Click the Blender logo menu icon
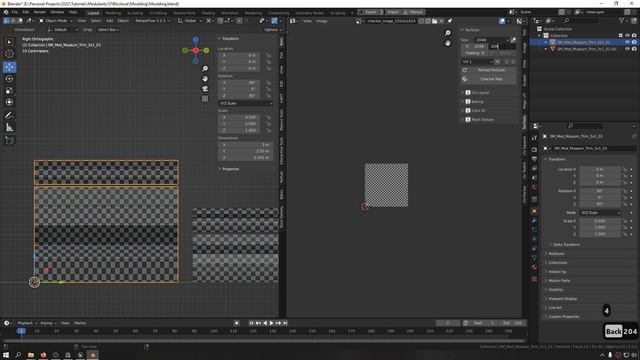The height and width of the screenshot is (360, 640). tap(6, 12)
